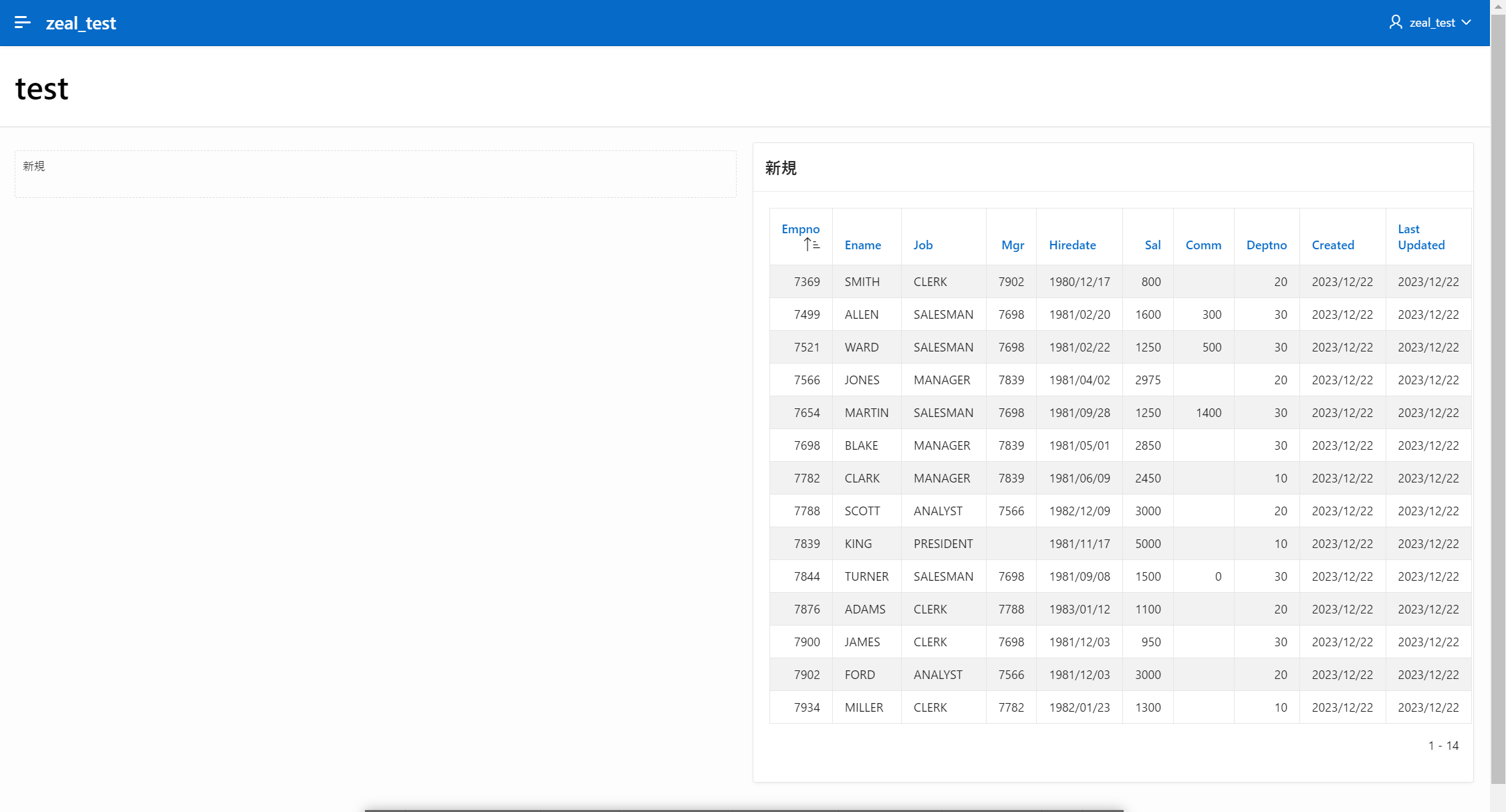
Task: Click the 1 - 14 pagination text
Action: [x=1442, y=746]
